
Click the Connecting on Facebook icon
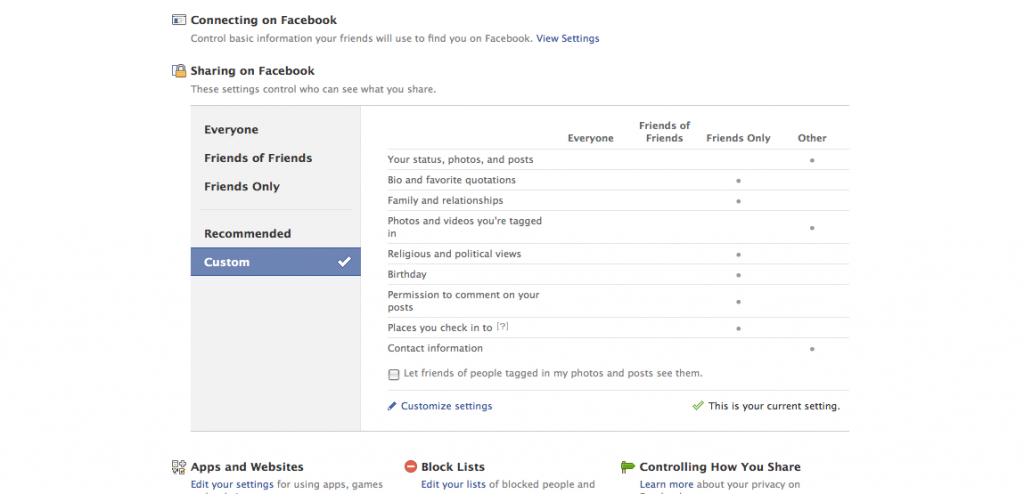(179, 20)
